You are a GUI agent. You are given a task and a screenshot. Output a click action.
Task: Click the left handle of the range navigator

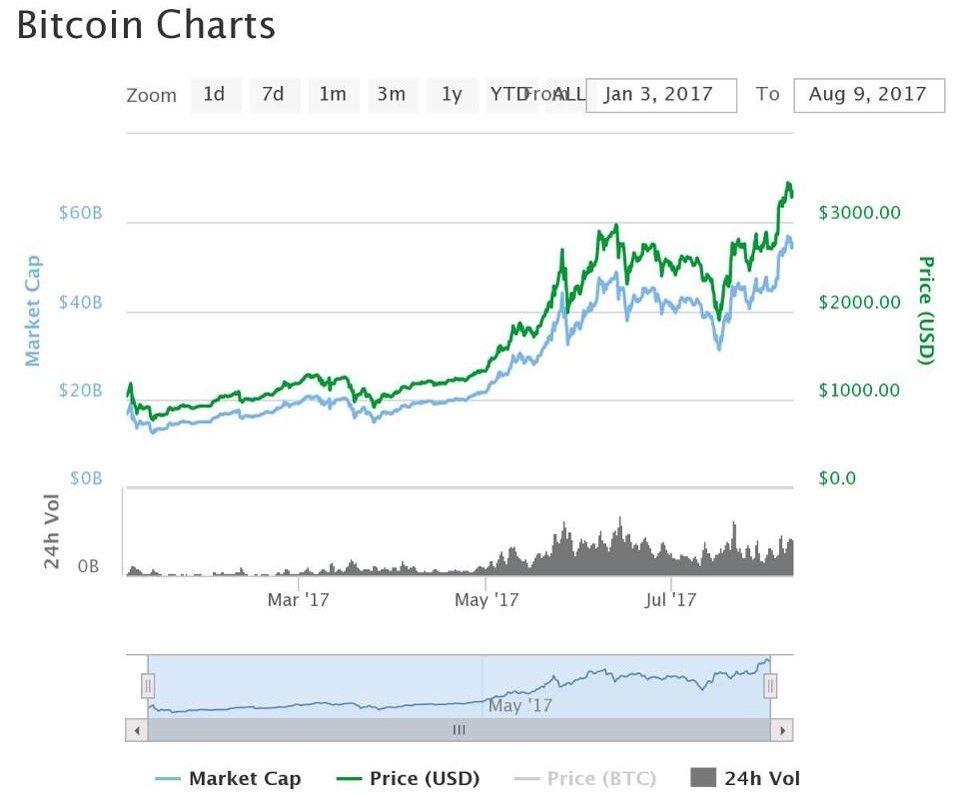pos(147,685)
